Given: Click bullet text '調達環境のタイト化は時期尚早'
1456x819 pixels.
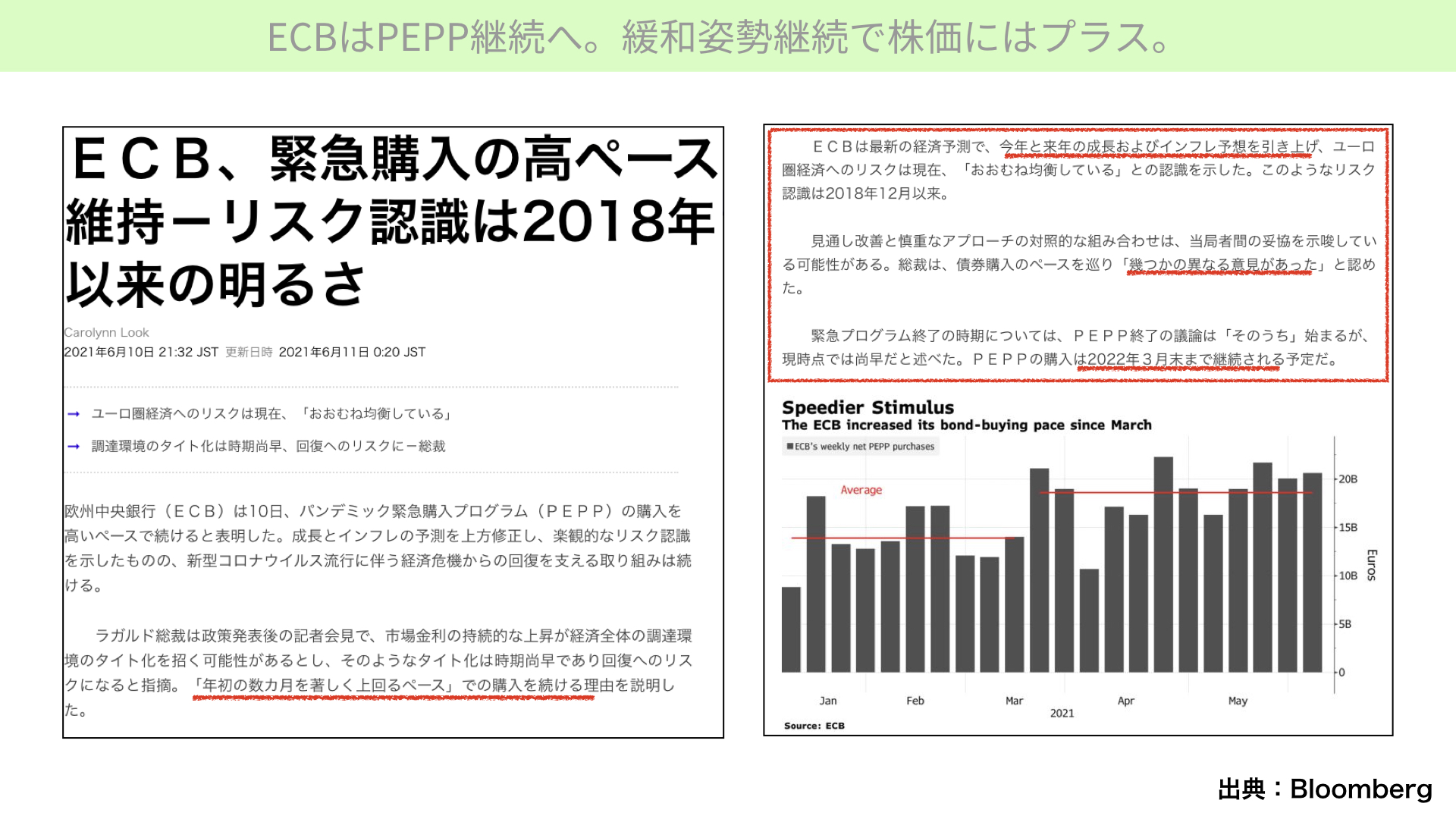Looking at the screenshot, I should (x=187, y=446).
